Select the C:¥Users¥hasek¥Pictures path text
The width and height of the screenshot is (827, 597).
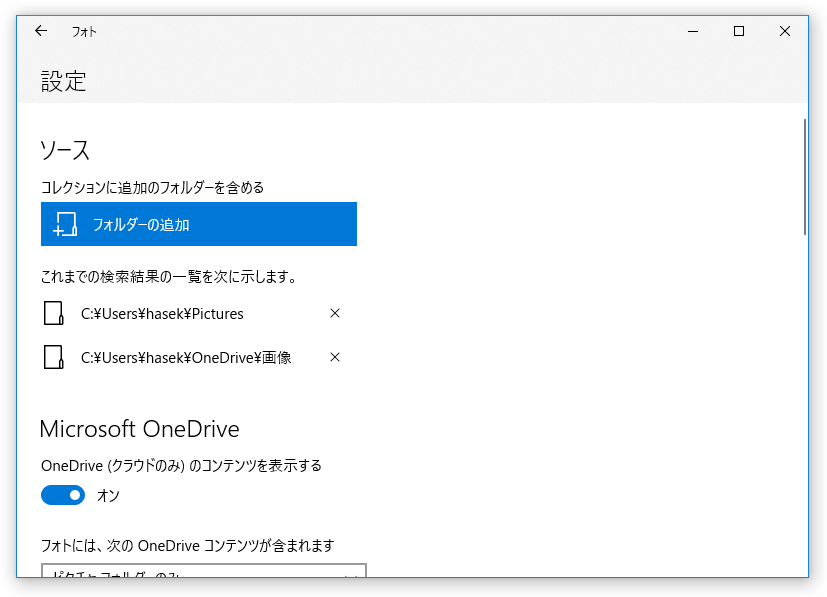pyautogui.click(x=162, y=314)
